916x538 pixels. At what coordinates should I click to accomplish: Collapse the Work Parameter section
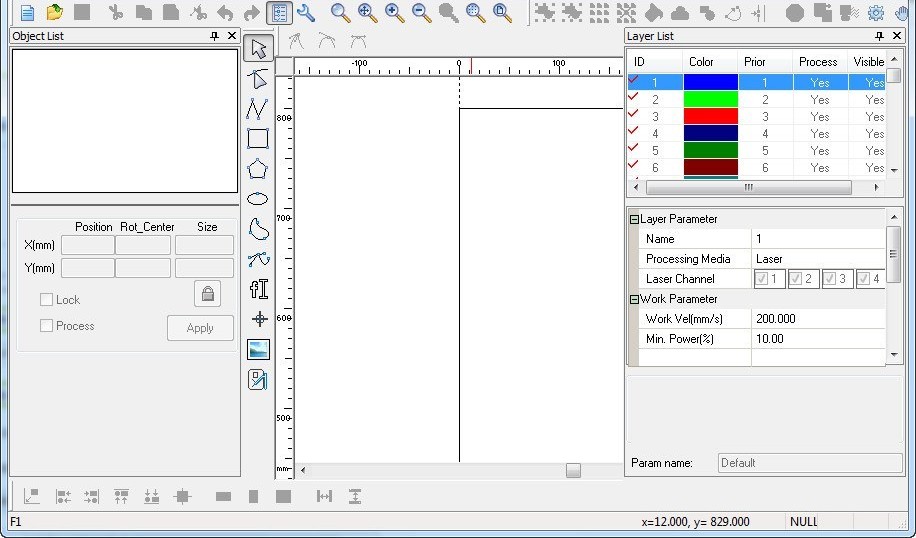coord(634,300)
